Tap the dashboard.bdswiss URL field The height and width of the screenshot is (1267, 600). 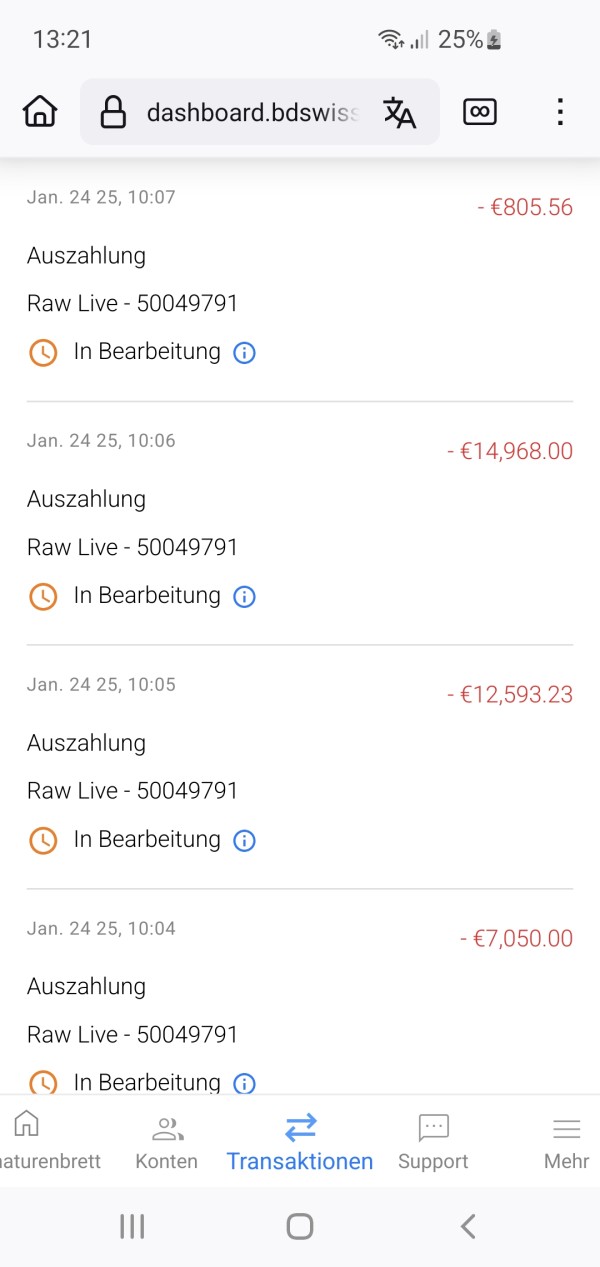pos(250,113)
